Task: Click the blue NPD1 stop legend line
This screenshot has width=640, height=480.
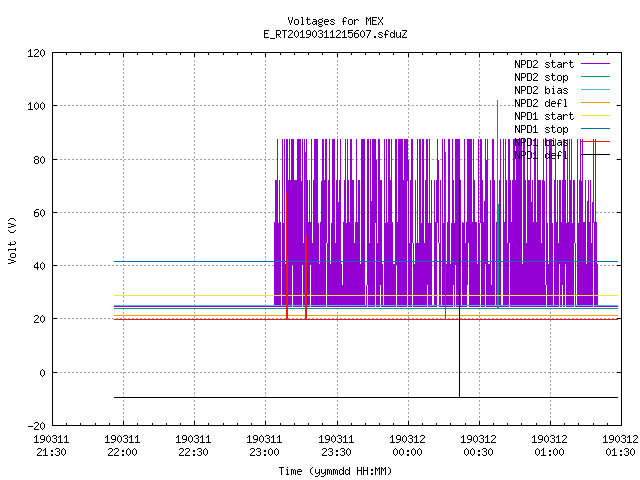Action: click(595, 129)
